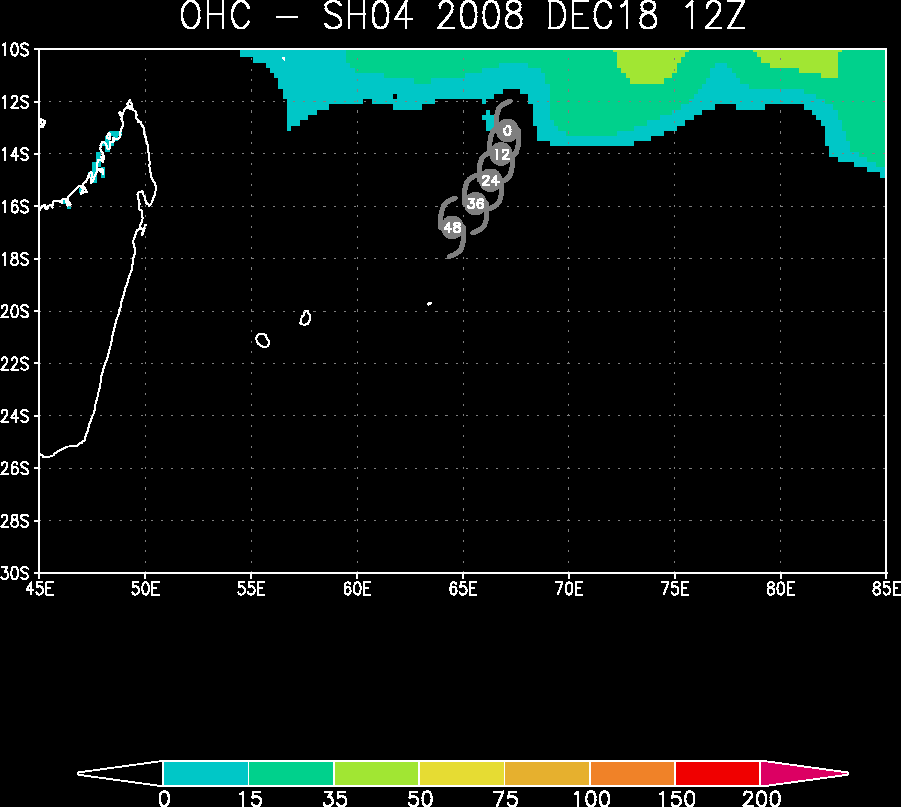Click the 36-hour forecast cyclone marker
Viewport: 901px width, 807px height.
pos(475,203)
